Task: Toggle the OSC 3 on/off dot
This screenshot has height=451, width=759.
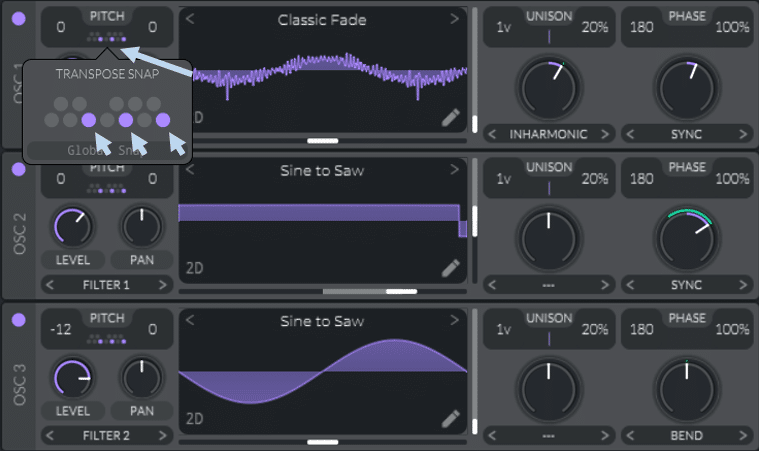Action: click(x=19, y=320)
